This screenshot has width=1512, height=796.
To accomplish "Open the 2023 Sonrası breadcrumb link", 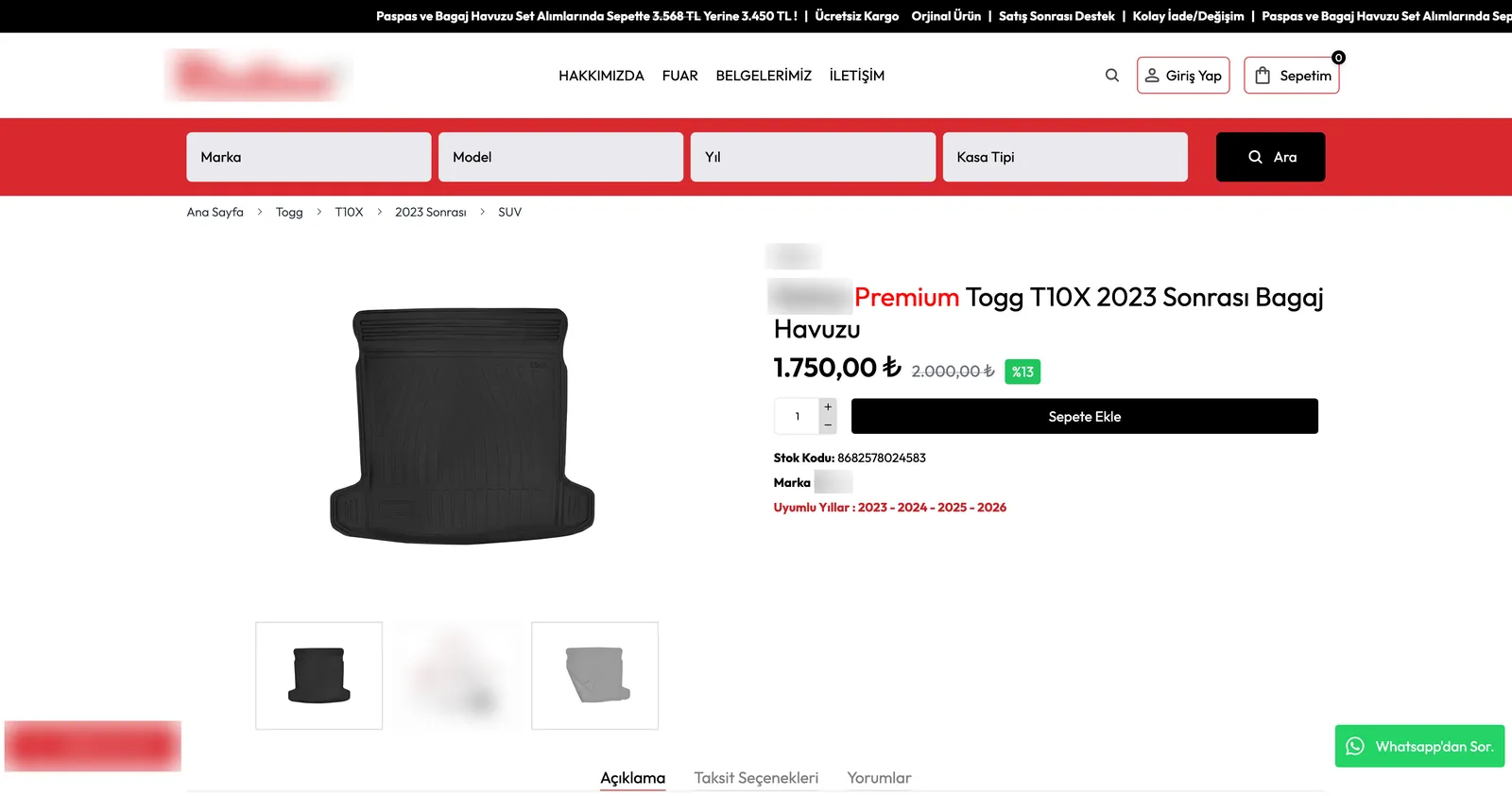I will tap(431, 212).
